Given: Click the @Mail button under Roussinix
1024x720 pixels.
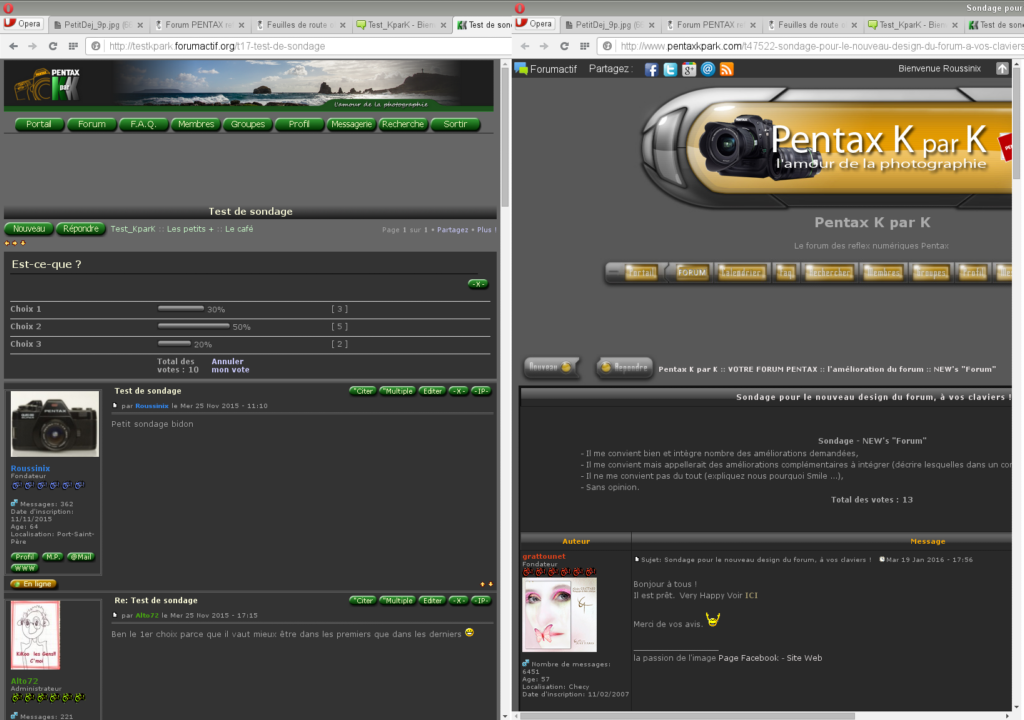Looking at the screenshot, I should [81, 557].
